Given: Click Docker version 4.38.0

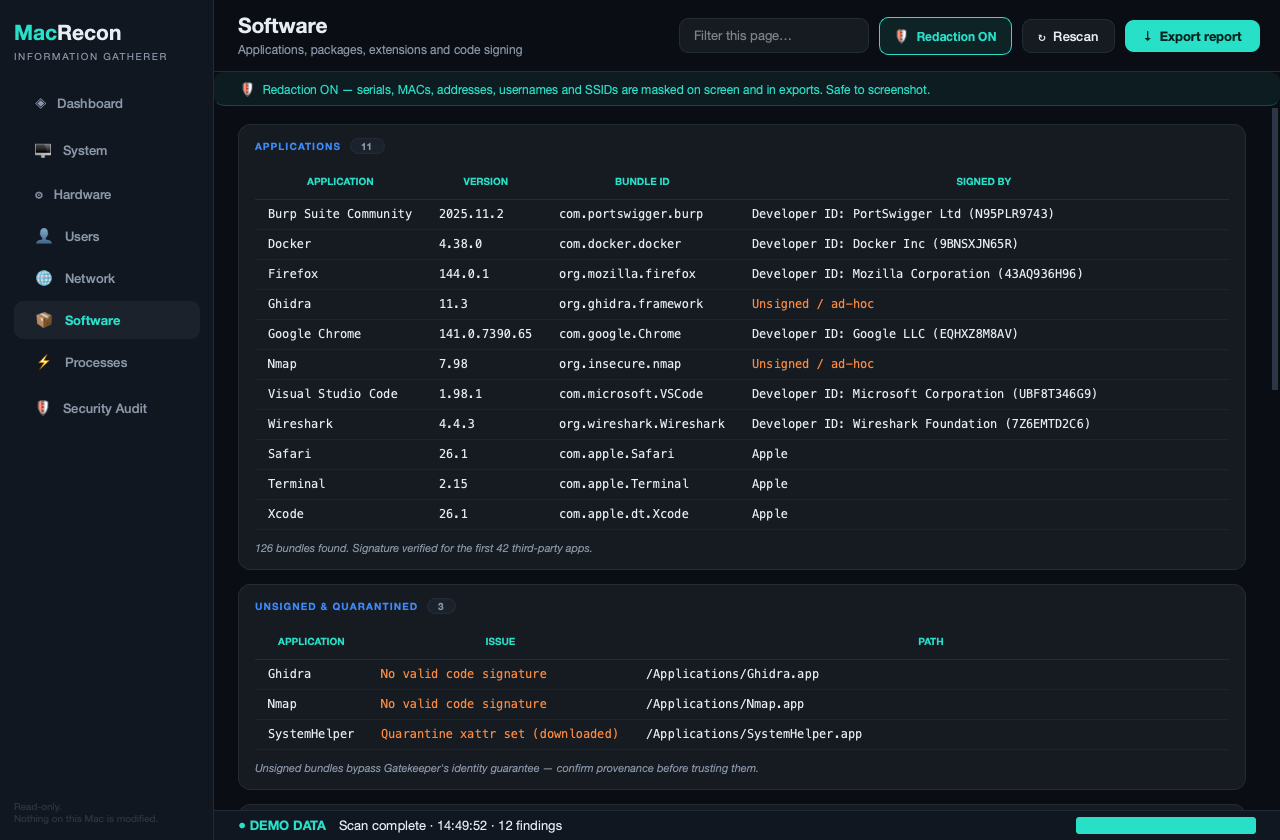Looking at the screenshot, I should coord(460,244).
